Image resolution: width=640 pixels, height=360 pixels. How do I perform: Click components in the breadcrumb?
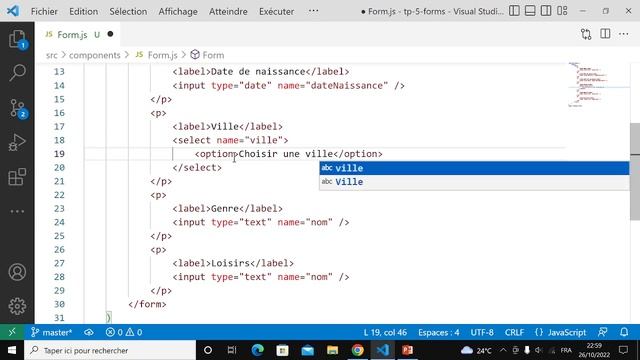94,55
